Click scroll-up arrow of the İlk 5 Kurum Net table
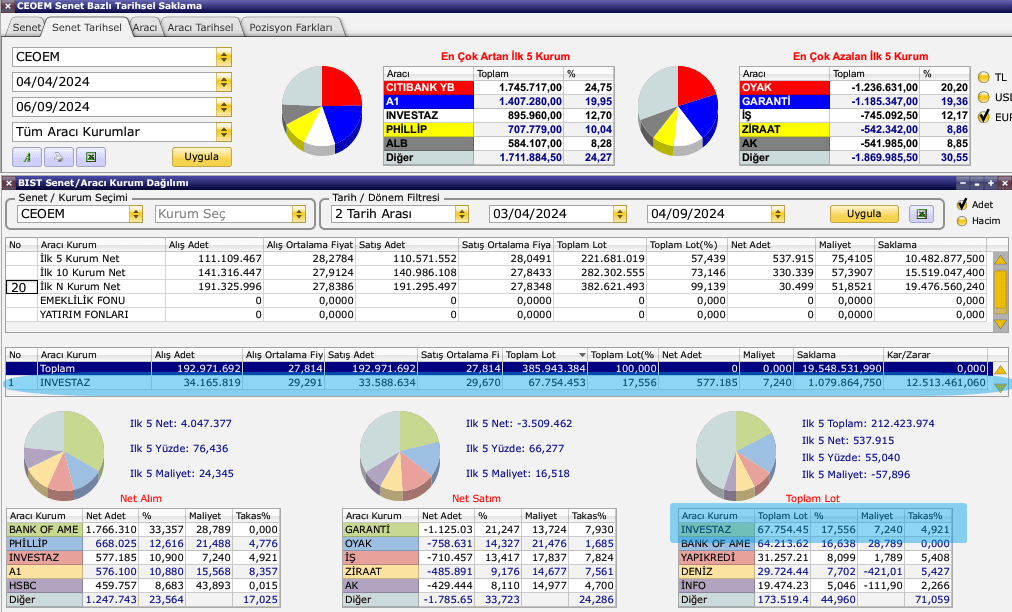Image resolution: width=1012 pixels, height=612 pixels. pyautogui.click(x=1000, y=260)
